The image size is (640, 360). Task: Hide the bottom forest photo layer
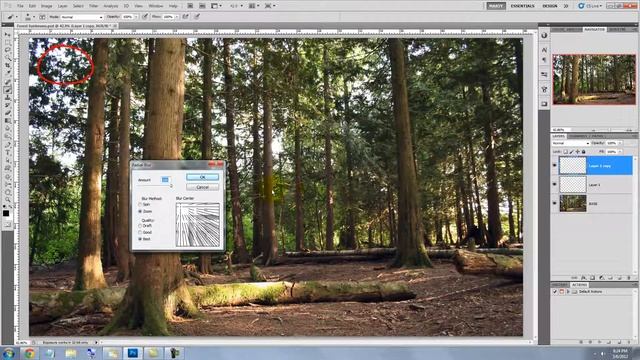tap(554, 203)
